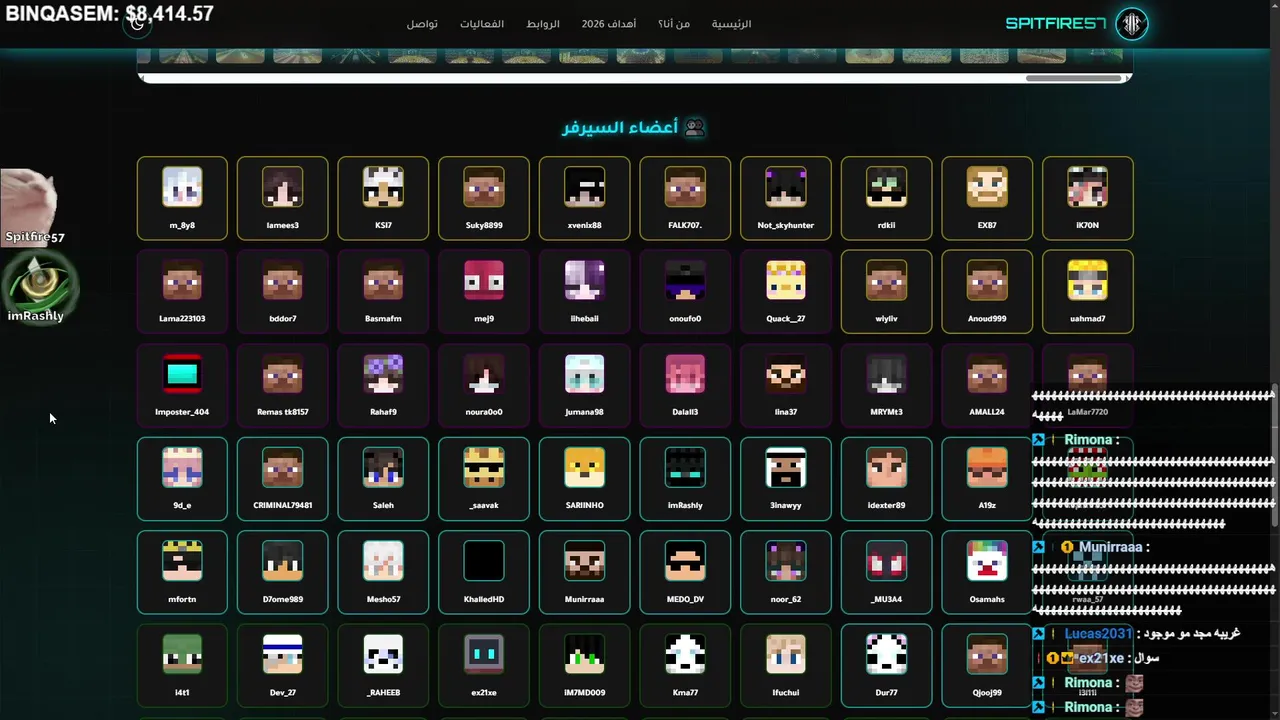The width and height of the screenshot is (1280, 720).
Task: Click IK70N member avatar
Action: (1087, 187)
